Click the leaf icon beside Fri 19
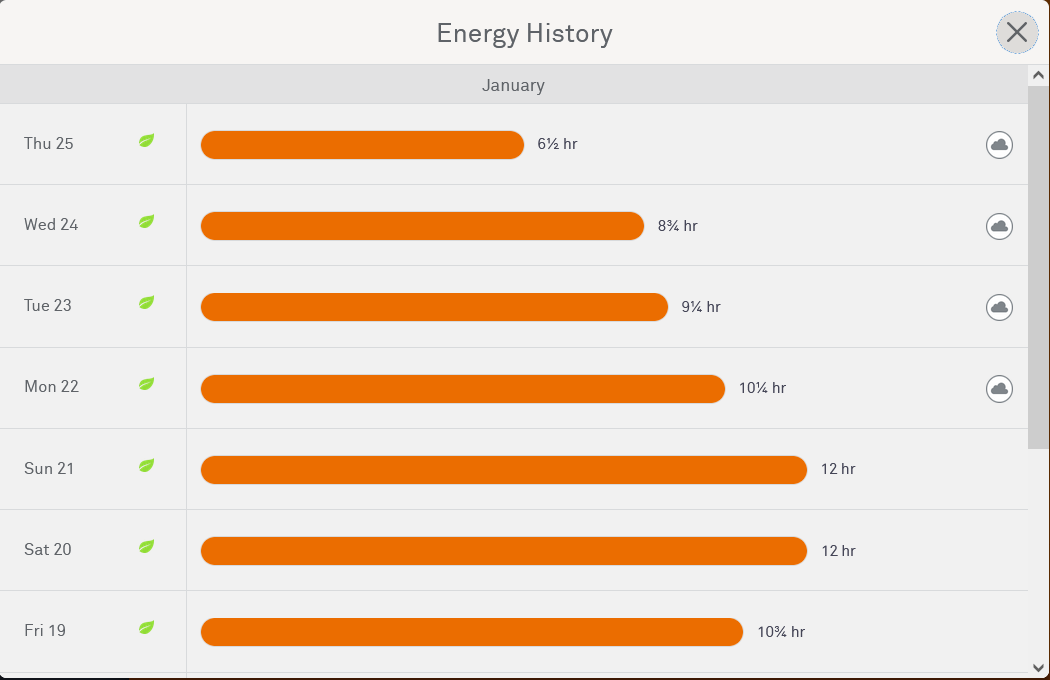This screenshot has height=680, width=1050. [x=146, y=628]
